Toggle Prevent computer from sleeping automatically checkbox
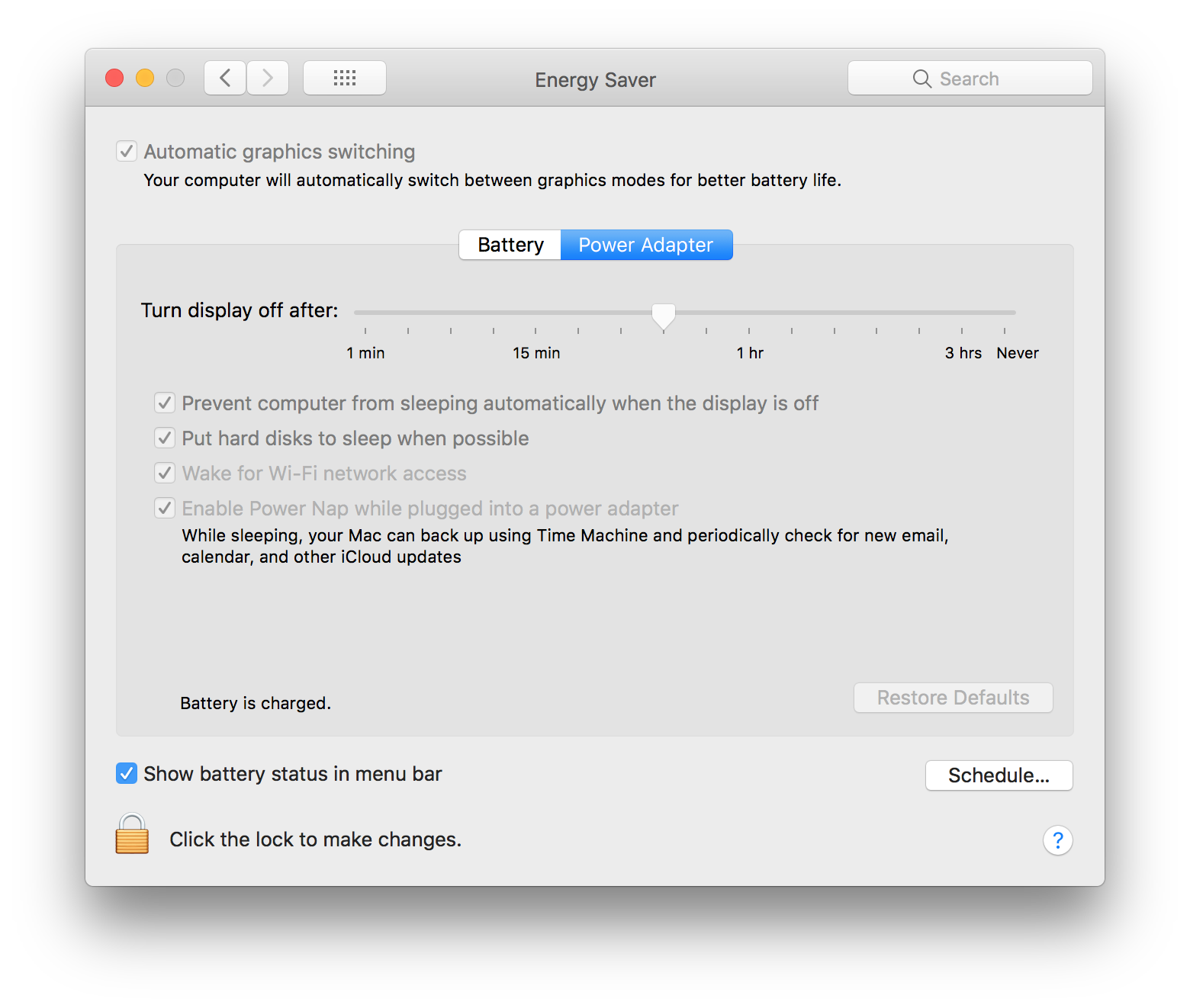 pos(165,403)
